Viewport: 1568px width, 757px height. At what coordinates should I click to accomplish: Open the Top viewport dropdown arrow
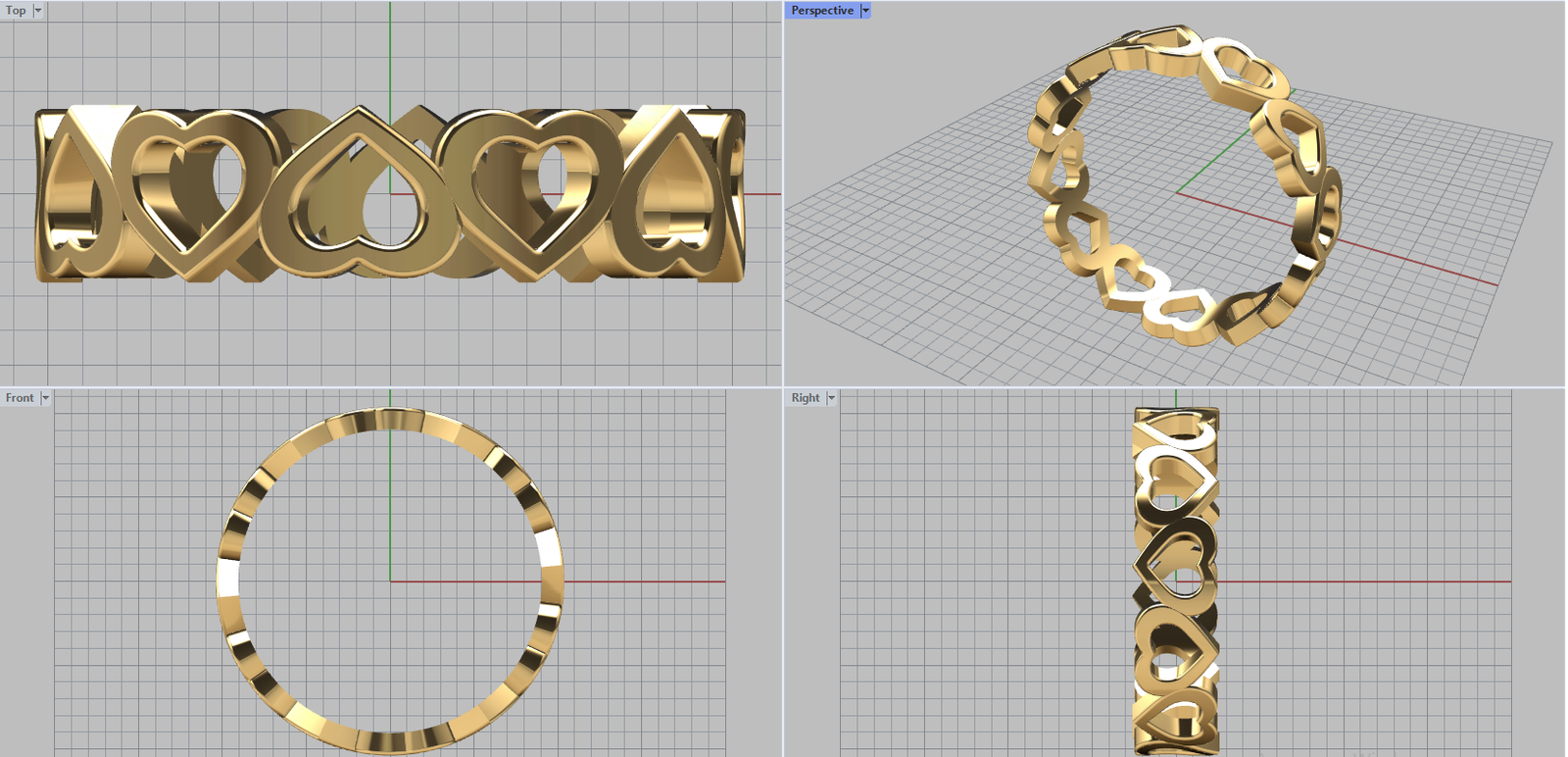pos(38,11)
